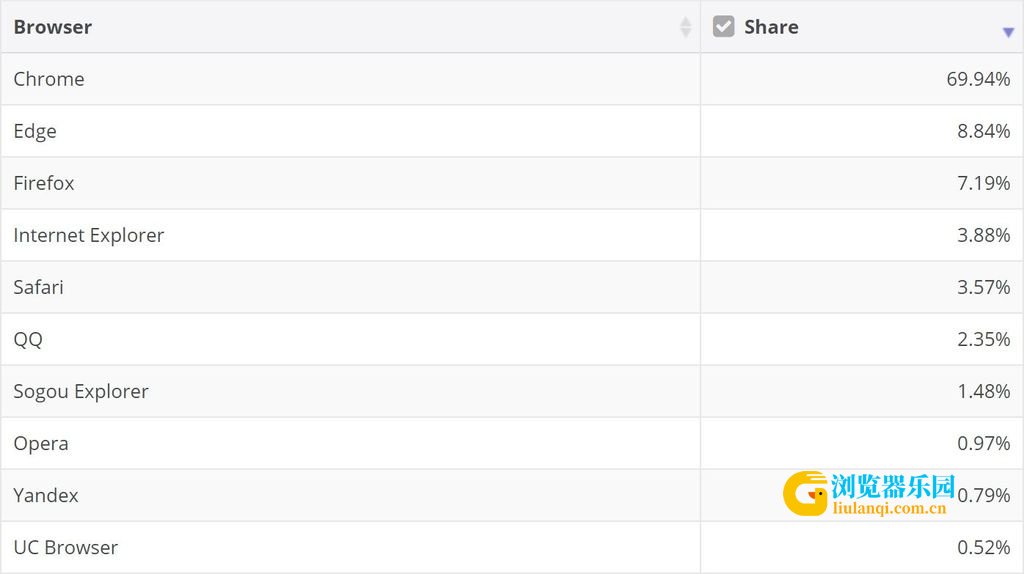This screenshot has height=574, width=1024.
Task: Open the liulanqi.com.cn watermark link
Action: pyautogui.click(x=888, y=508)
